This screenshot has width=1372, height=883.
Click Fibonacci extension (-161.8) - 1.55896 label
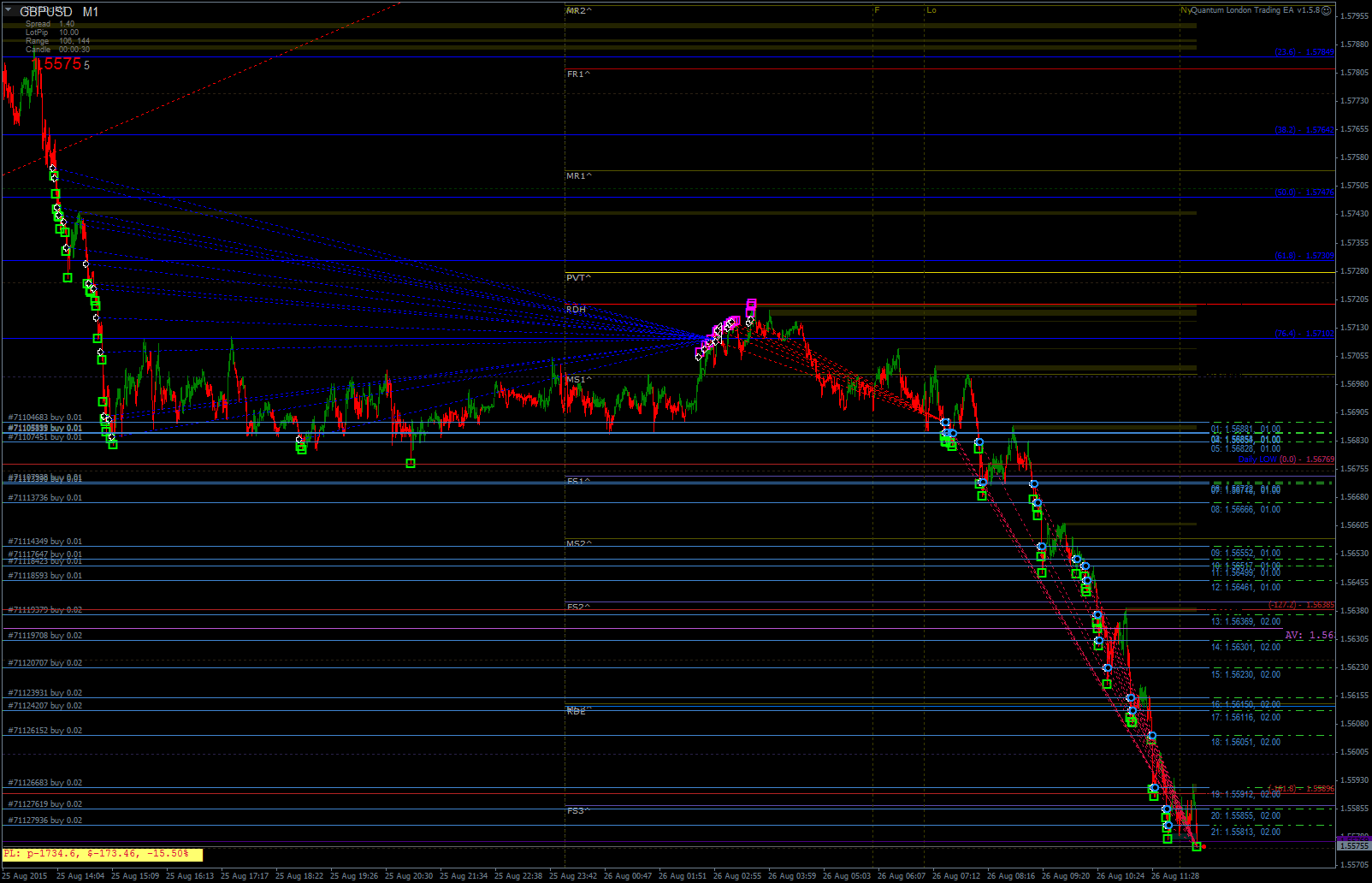[x=1301, y=789]
